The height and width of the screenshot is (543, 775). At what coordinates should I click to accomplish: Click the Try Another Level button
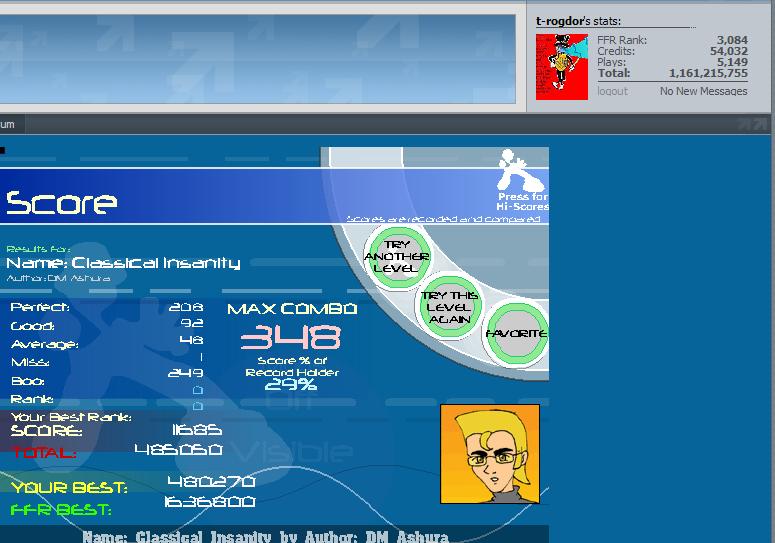[x=397, y=256]
